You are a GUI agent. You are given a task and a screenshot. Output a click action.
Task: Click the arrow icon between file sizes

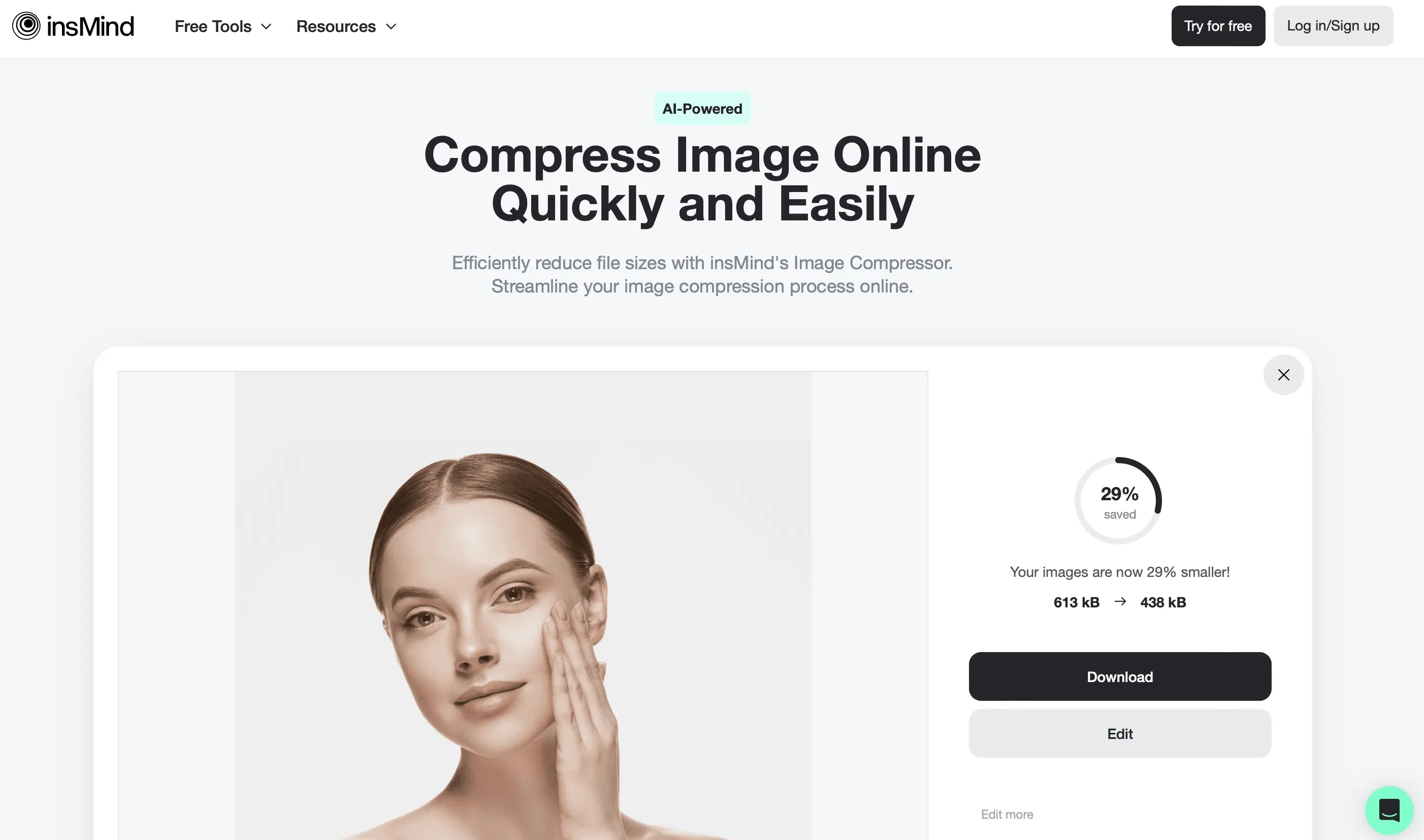coord(1119,602)
